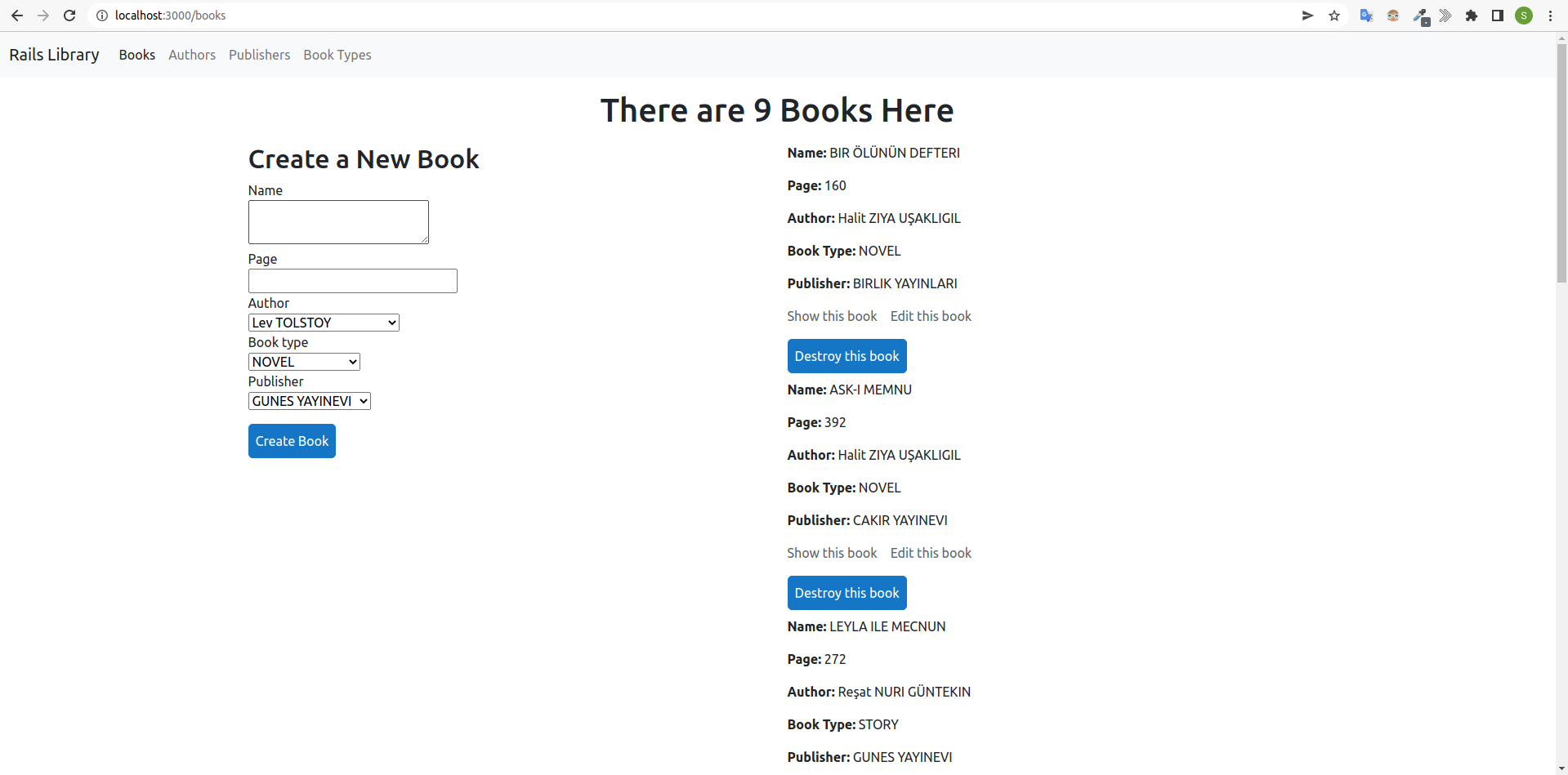
Task: Click the 'Create a New Book' heading
Action: (364, 159)
